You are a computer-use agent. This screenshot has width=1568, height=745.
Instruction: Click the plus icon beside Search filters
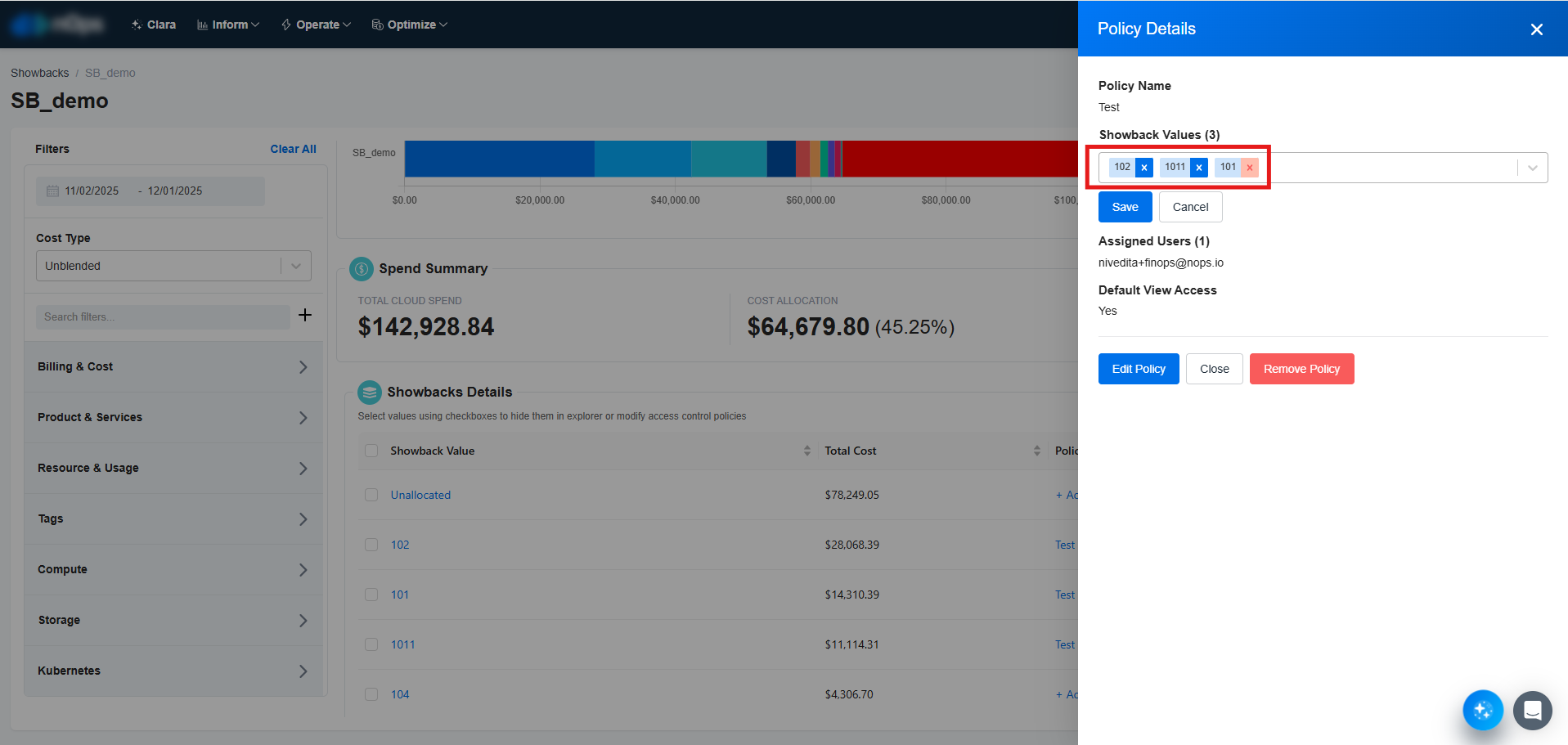(305, 316)
